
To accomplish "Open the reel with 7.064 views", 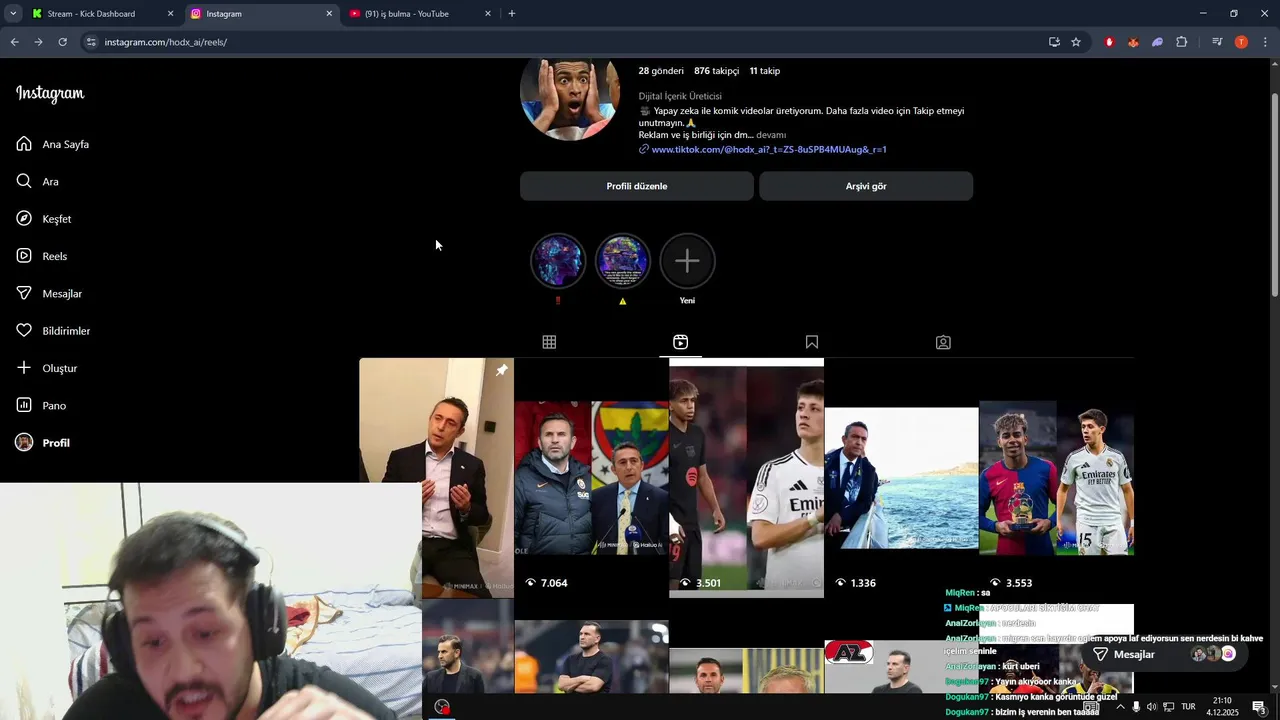I will [592, 478].
